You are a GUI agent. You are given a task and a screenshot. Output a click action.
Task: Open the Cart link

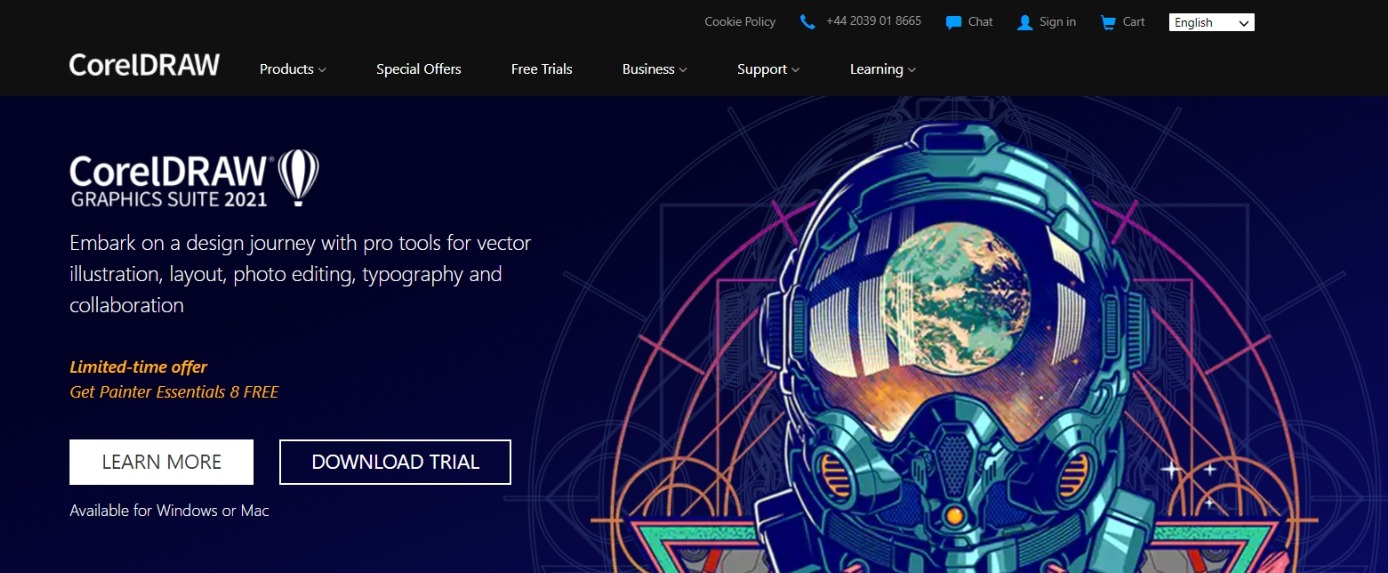tap(1134, 22)
